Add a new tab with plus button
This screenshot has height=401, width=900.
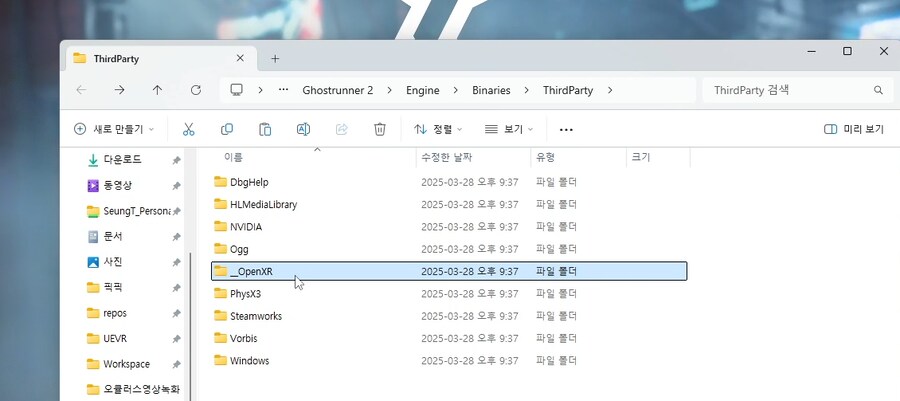[x=275, y=59]
